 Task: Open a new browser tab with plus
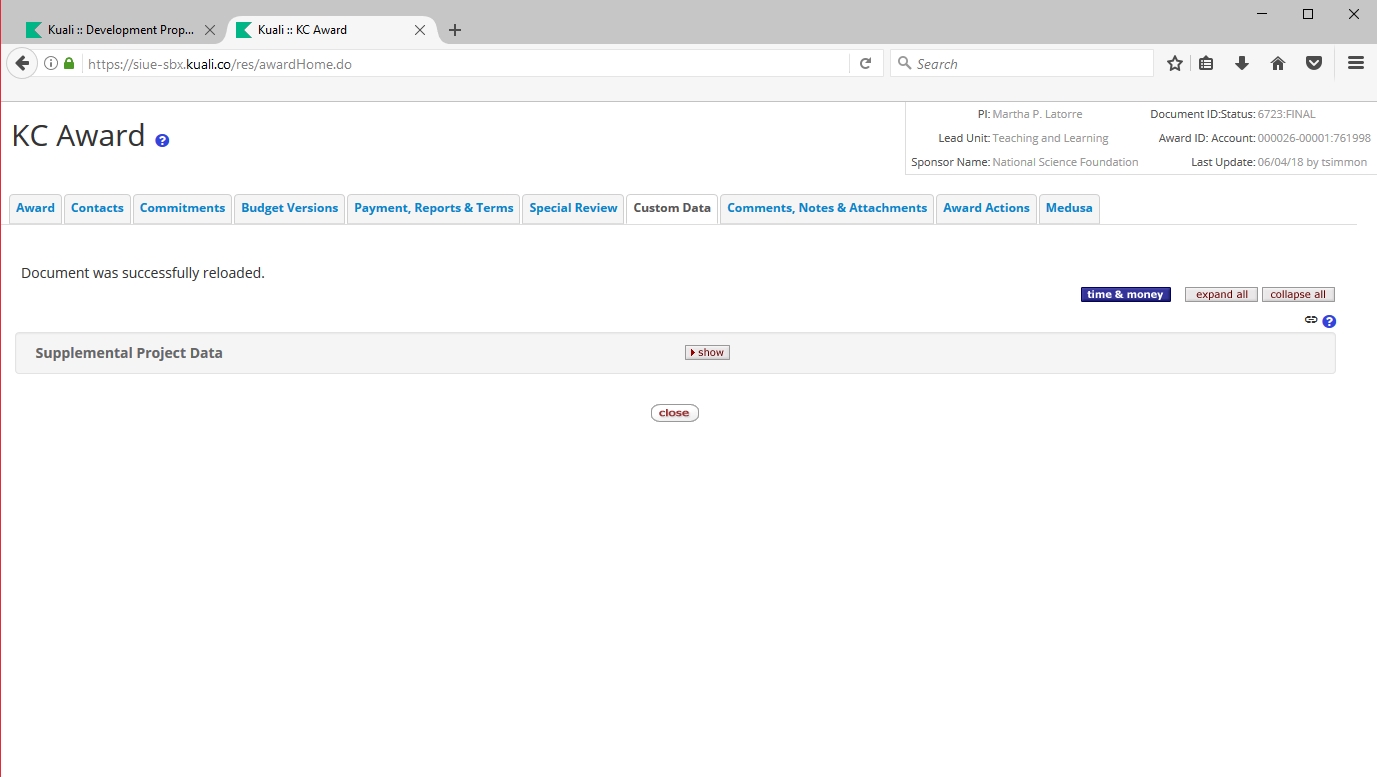[x=455, y=30]
